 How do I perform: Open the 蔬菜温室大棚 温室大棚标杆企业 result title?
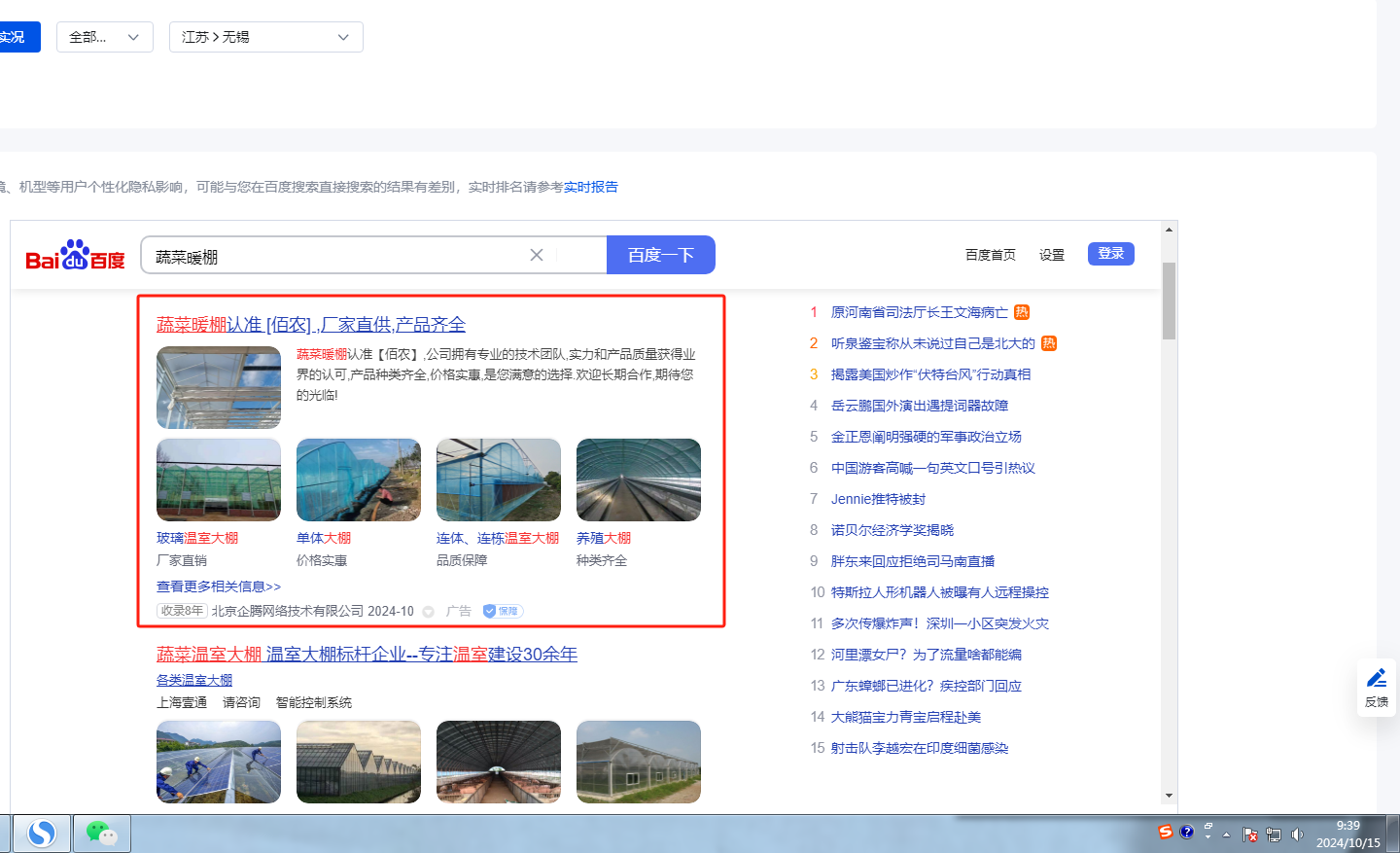[367, 655]
